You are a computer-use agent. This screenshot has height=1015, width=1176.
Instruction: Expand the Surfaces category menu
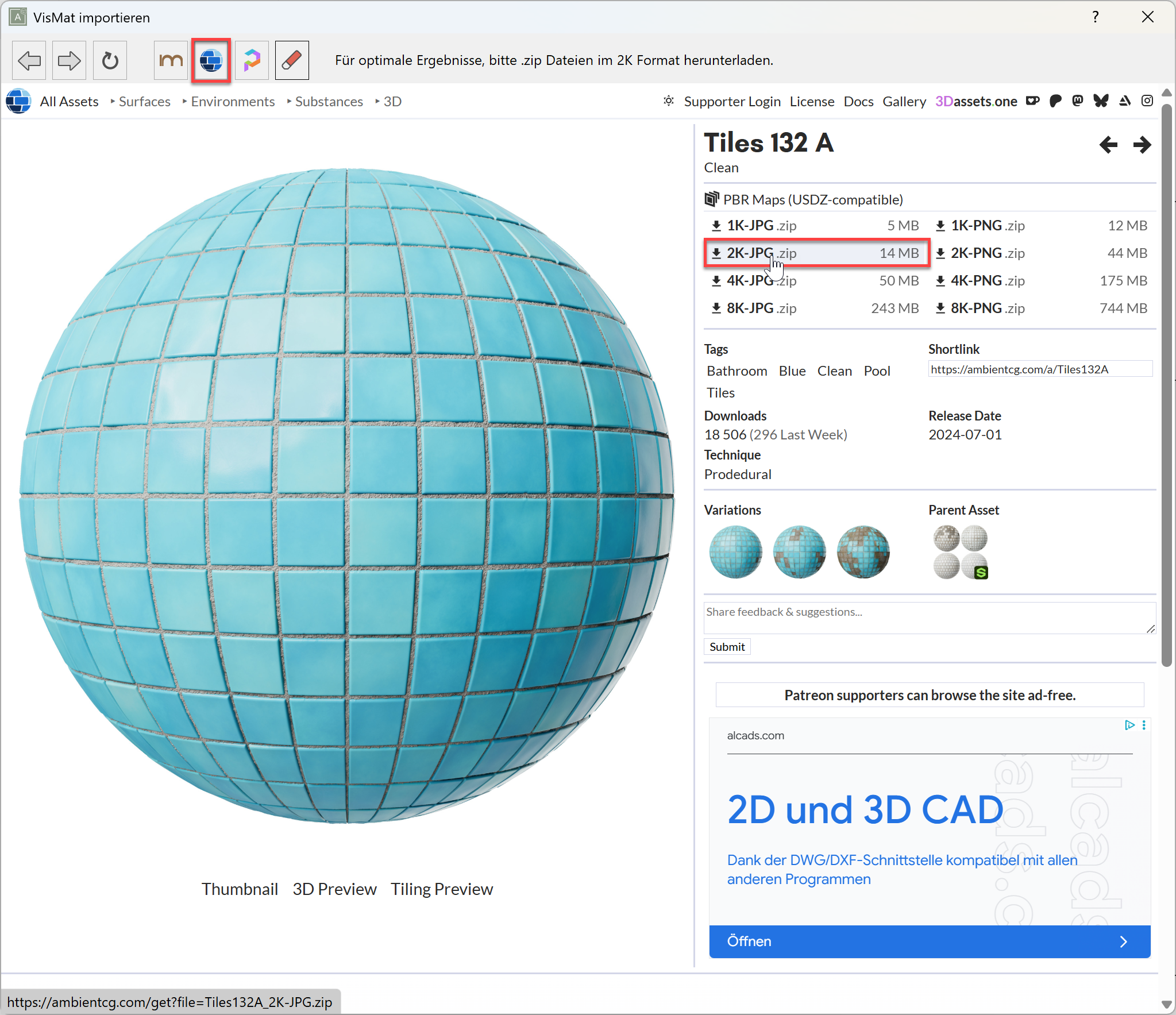pyautogui.click(x=144, y=102)
